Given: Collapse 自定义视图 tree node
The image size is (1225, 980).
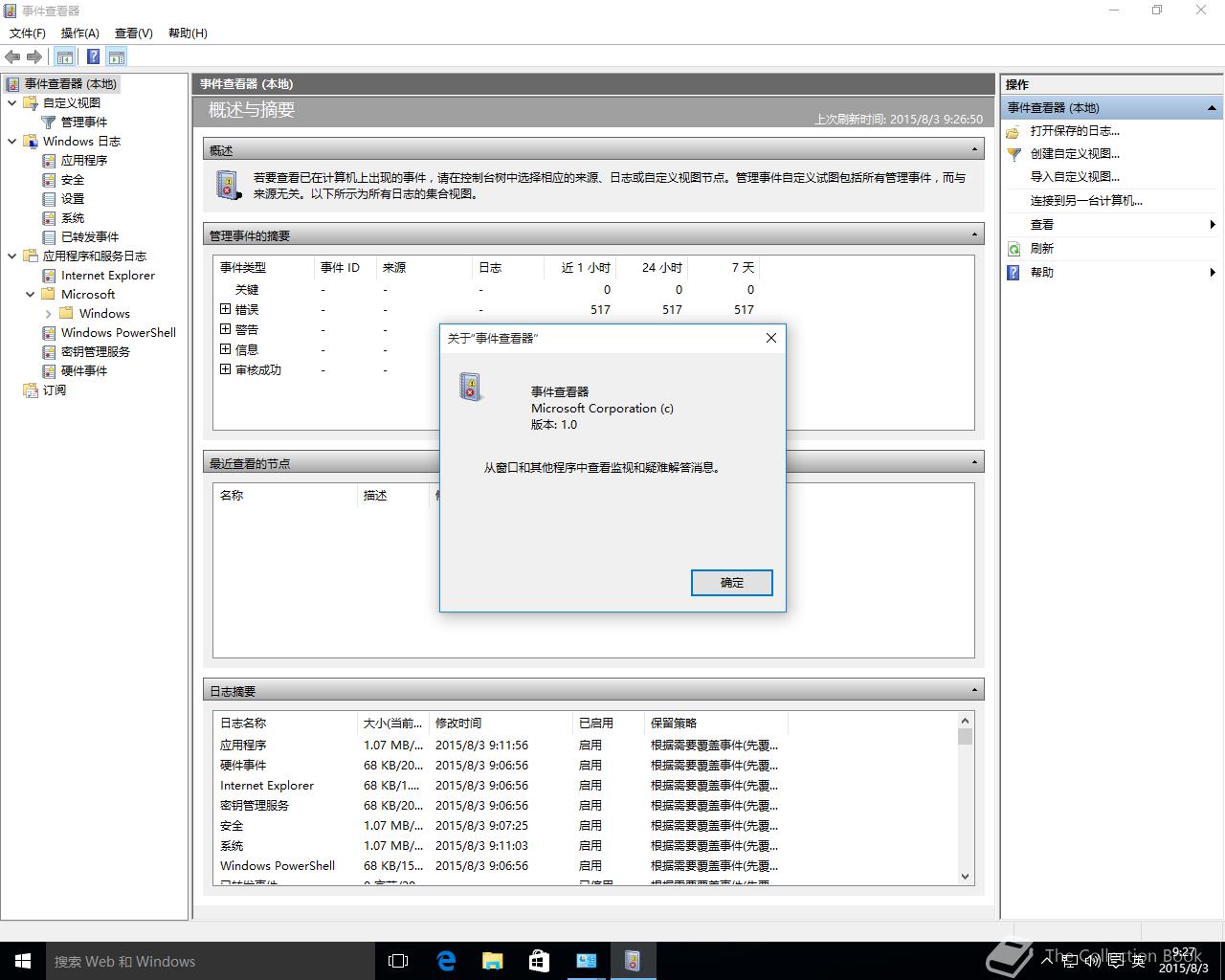Looking at the screenshot, I should click(x=12, y=102).
